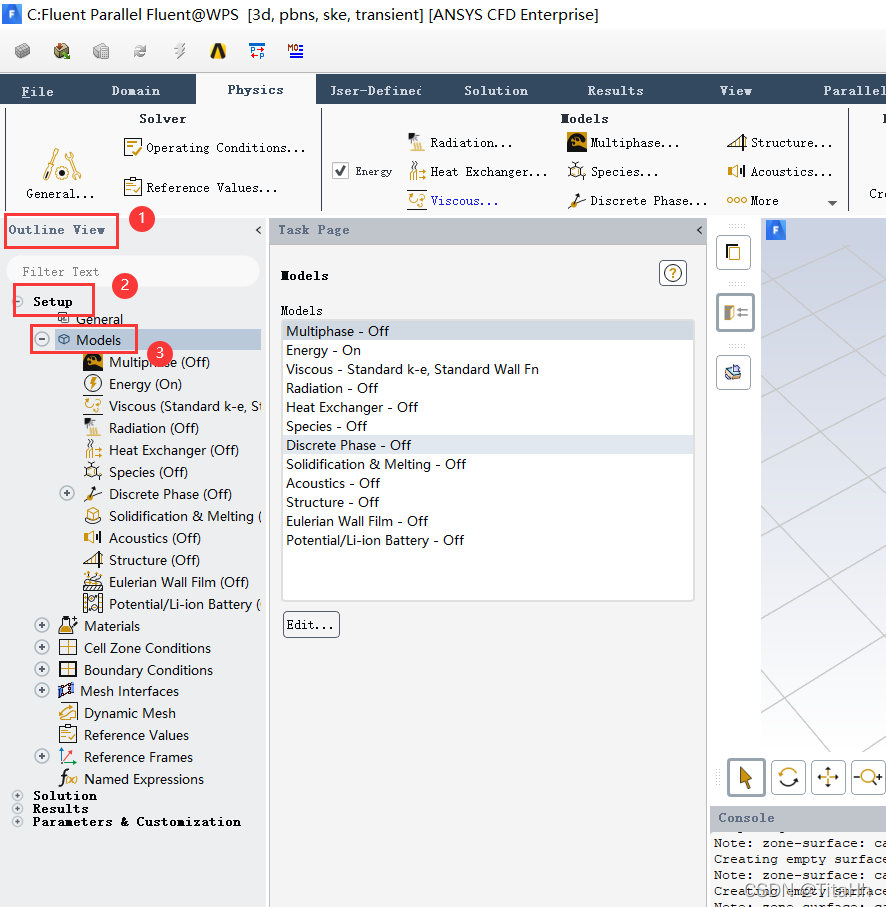Screen dimensions: 886x907
Task: Expand Materials tree node
Action: tap(42, 625)
